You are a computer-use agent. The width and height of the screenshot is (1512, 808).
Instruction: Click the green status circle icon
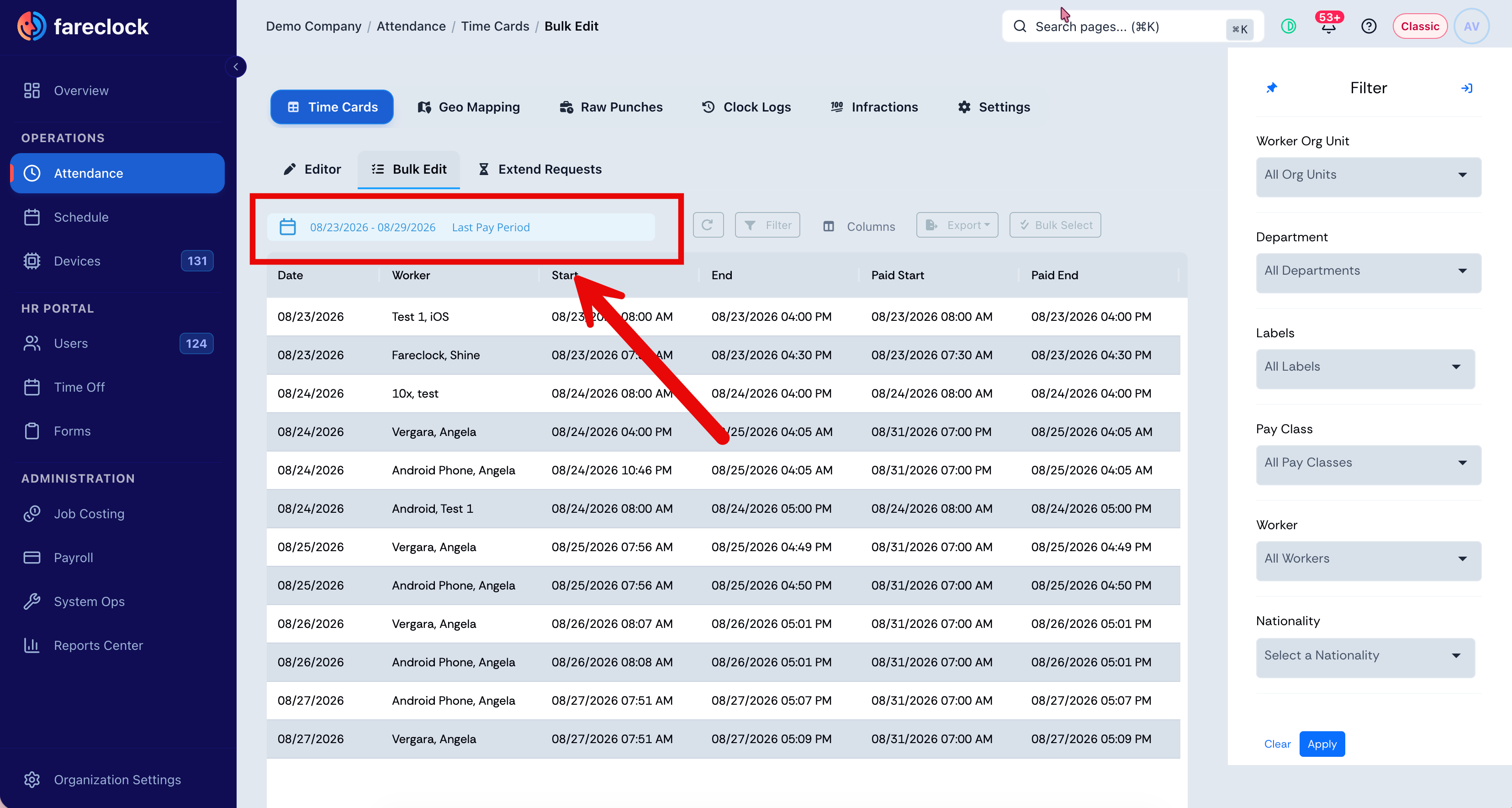1288,27
